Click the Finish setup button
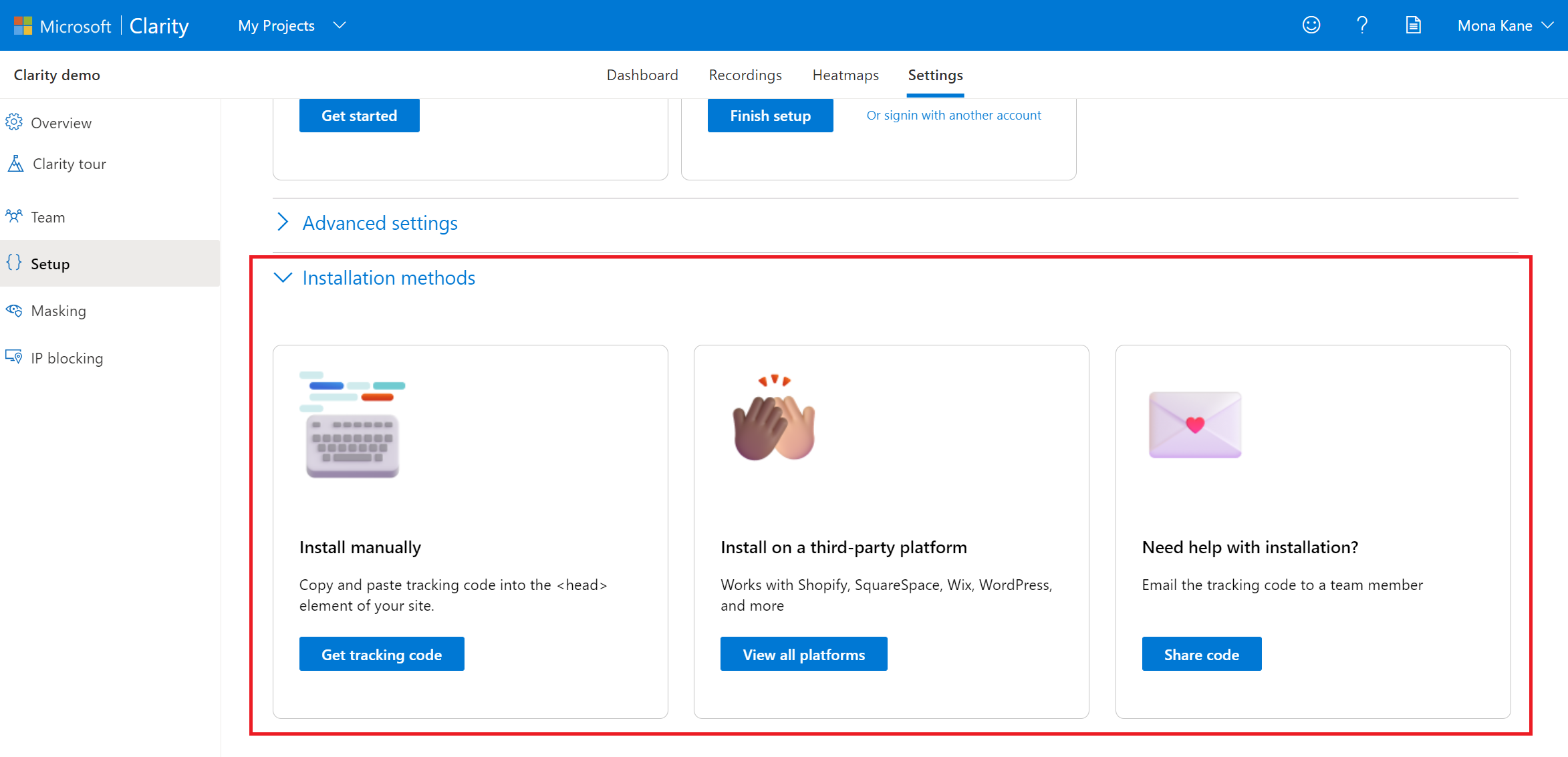 (x=770, y=116)
